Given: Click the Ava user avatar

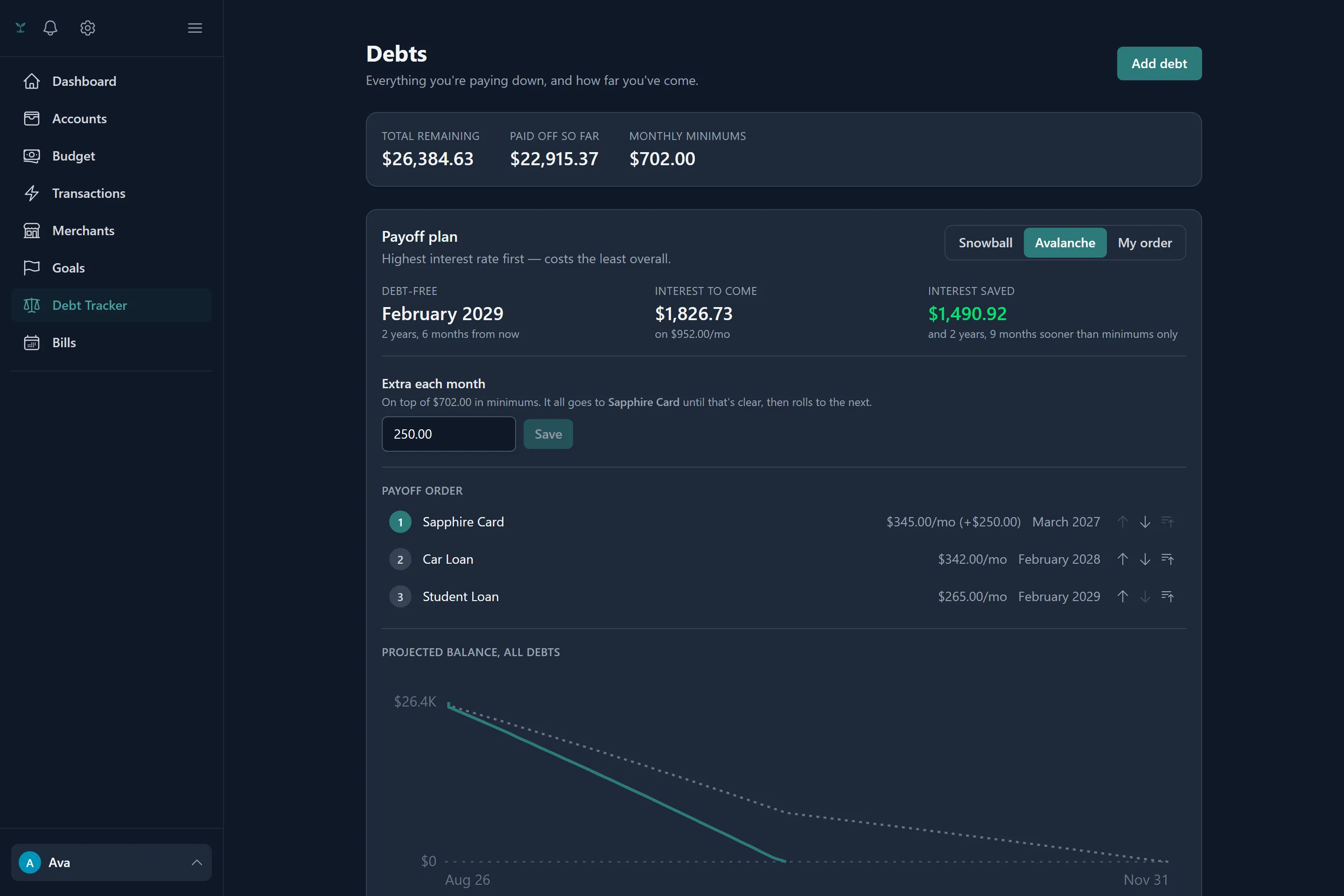Looking at the screenshot, I should [30, 862].
